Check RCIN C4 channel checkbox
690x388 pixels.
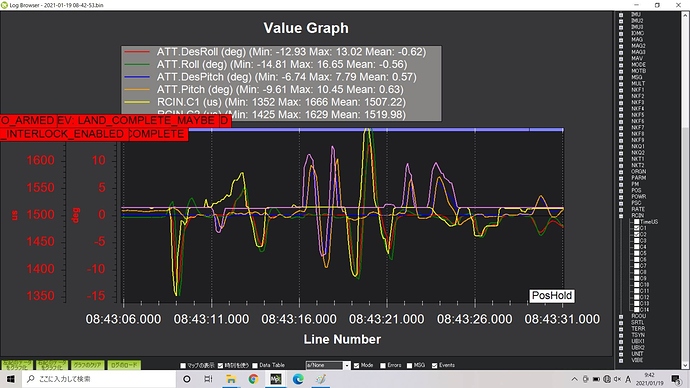click(636, 247)
